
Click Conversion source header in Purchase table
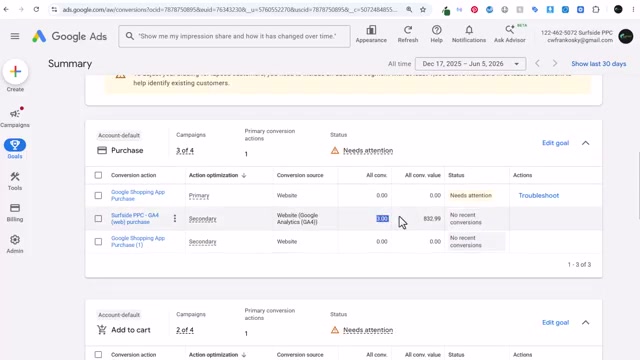point(300,175)
